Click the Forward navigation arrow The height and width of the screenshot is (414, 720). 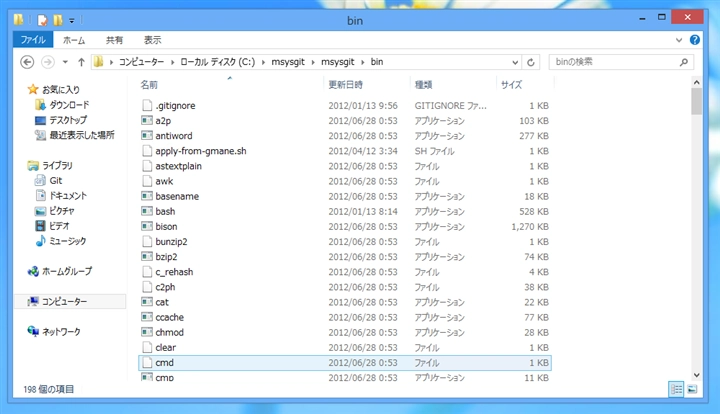48,62
